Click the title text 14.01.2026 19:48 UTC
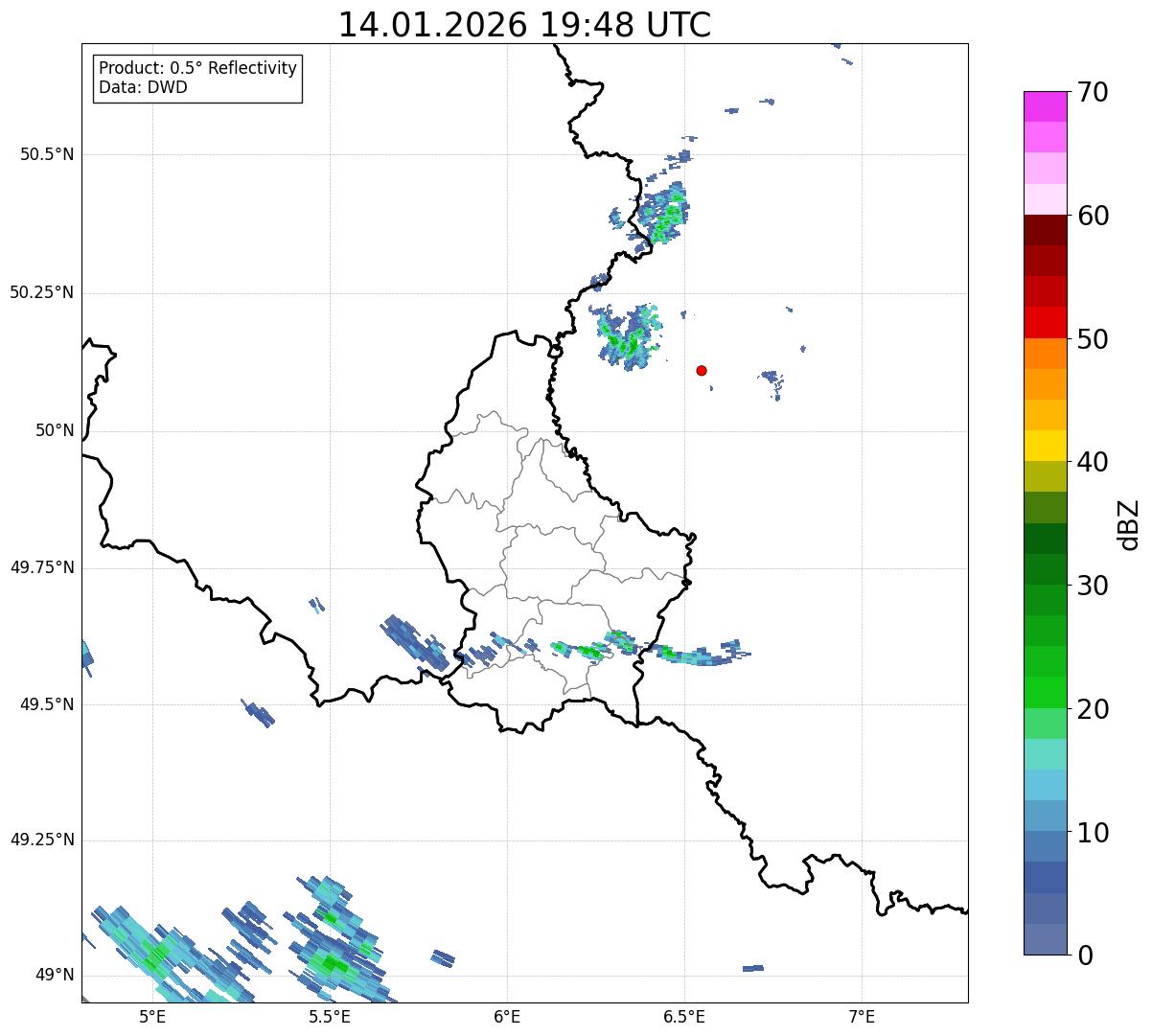Screen dimensions: 1152x1036 tap(524, 25)
